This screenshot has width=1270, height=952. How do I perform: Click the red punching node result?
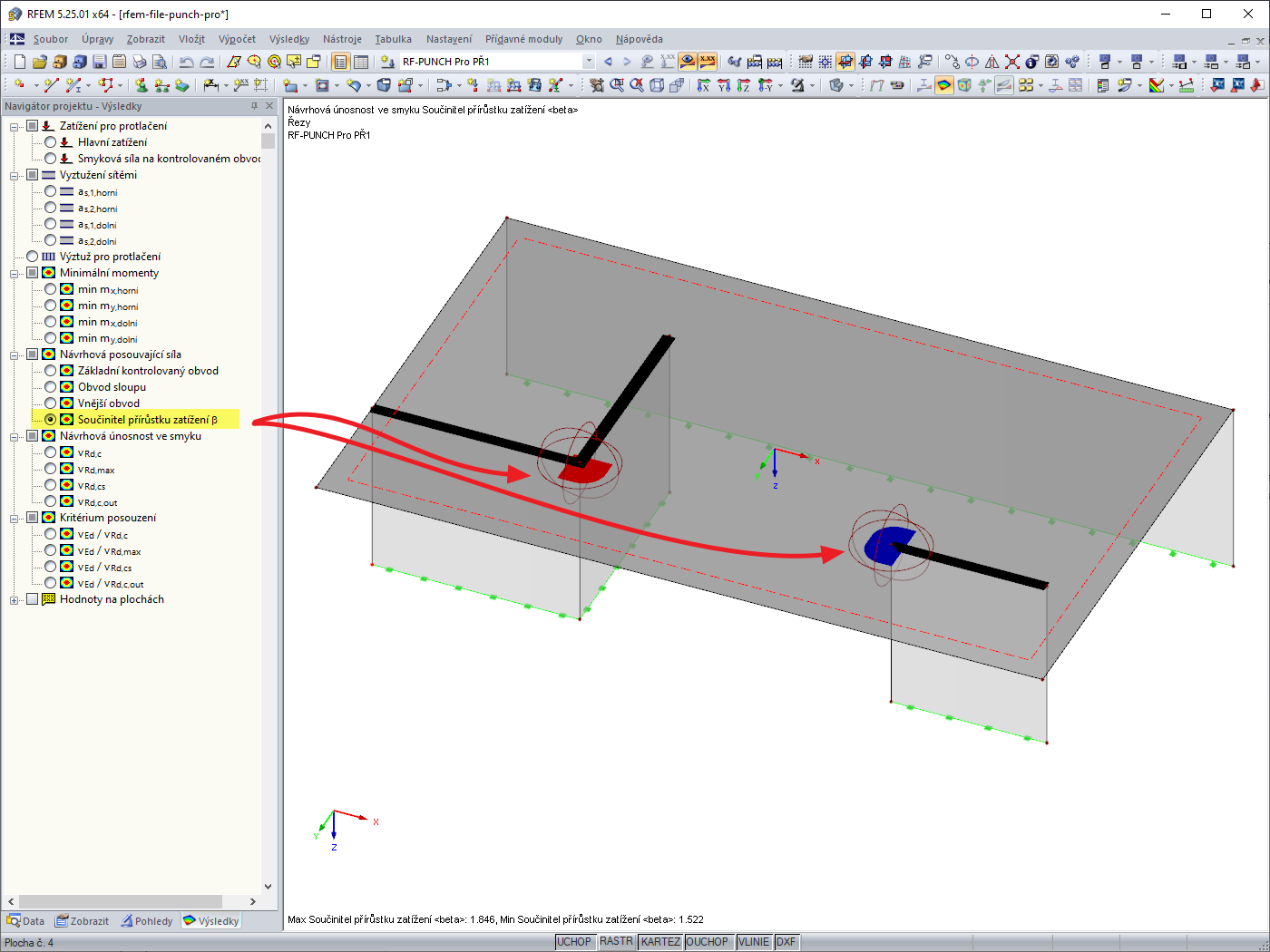pyautogui.click(x=584, y=471)
